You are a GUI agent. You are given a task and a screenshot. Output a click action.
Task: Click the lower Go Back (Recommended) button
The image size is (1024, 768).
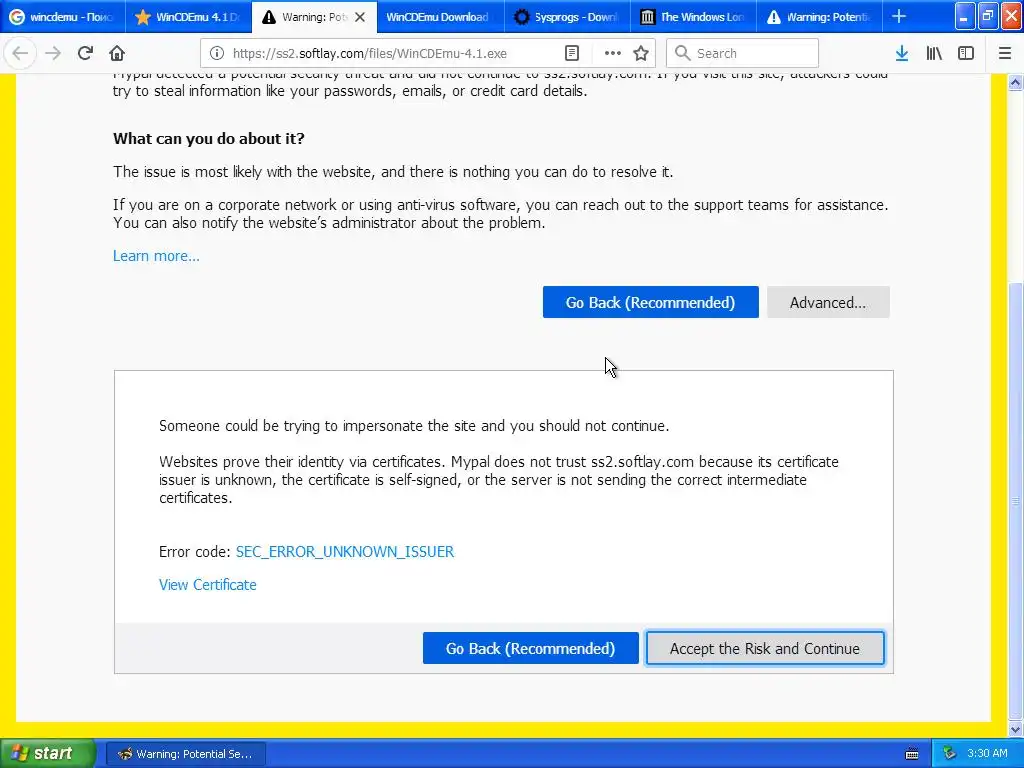(530, 648)
